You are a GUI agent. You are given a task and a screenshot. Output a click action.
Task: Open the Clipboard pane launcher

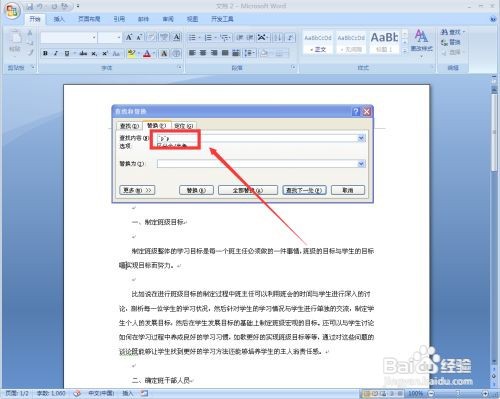click(33, 68)
